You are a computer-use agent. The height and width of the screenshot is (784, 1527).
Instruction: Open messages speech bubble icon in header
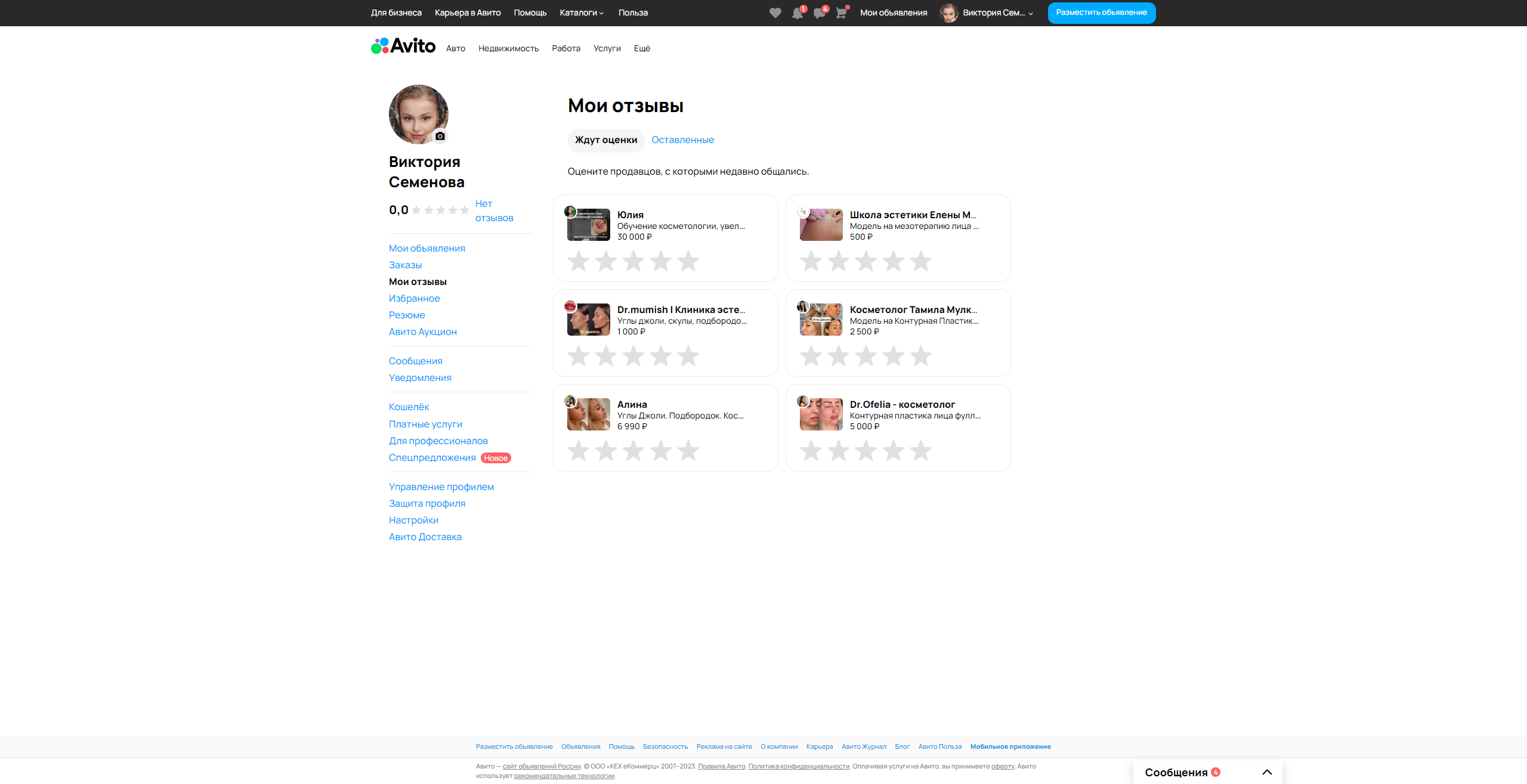tap(820, 13)
